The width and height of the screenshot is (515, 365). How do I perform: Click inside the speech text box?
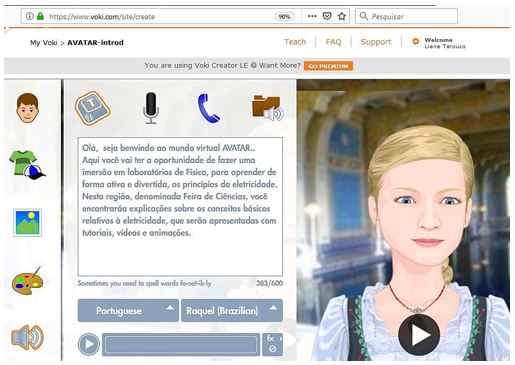pos(180,206)
